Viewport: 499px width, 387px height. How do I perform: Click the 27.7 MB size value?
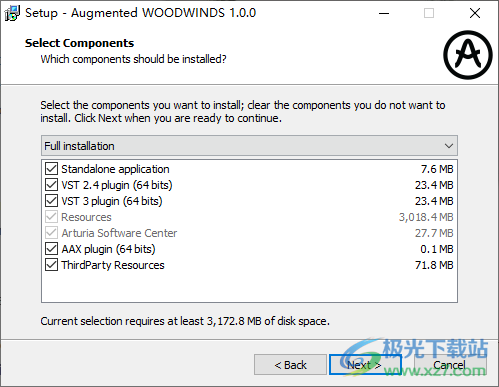point(434,233)
